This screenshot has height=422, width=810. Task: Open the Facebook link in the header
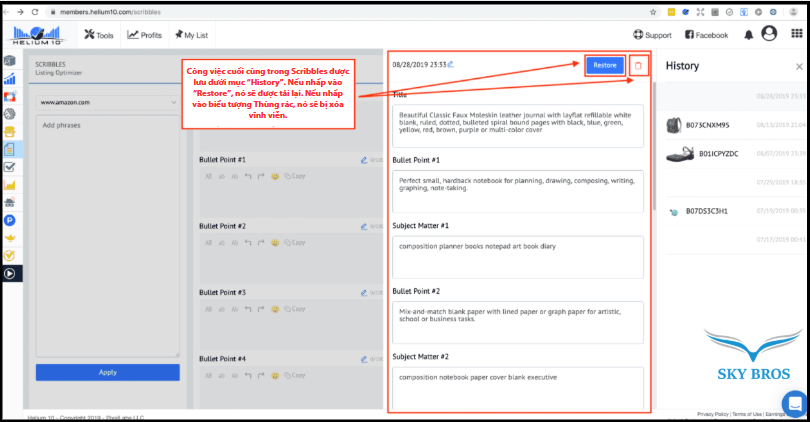(x=706, y=35)
